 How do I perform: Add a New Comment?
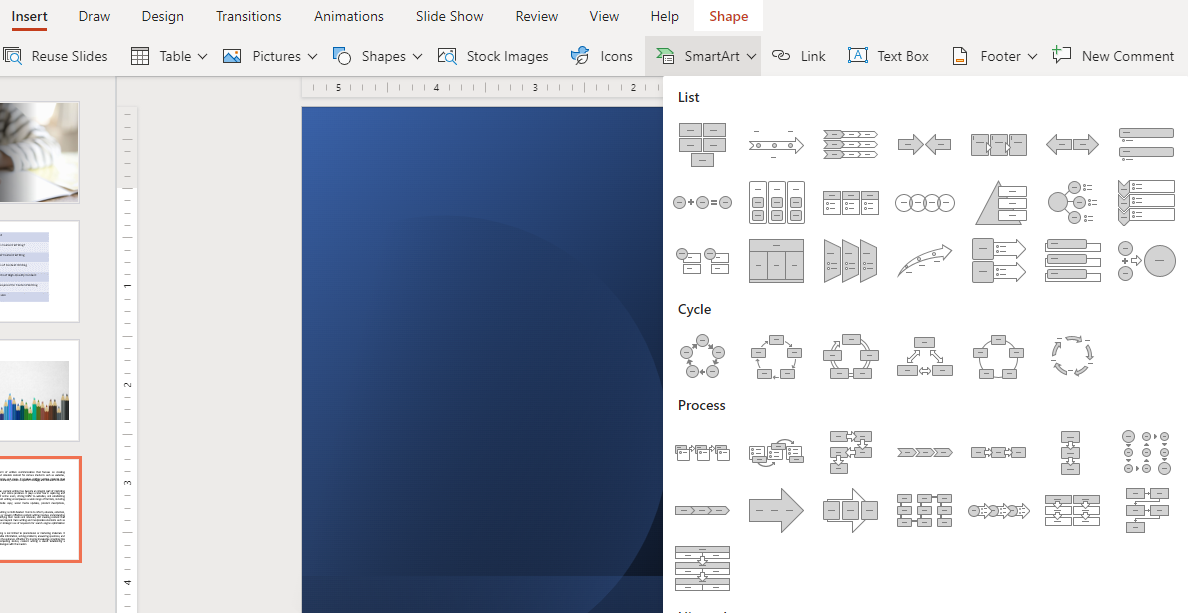(x=1113, y=56)
